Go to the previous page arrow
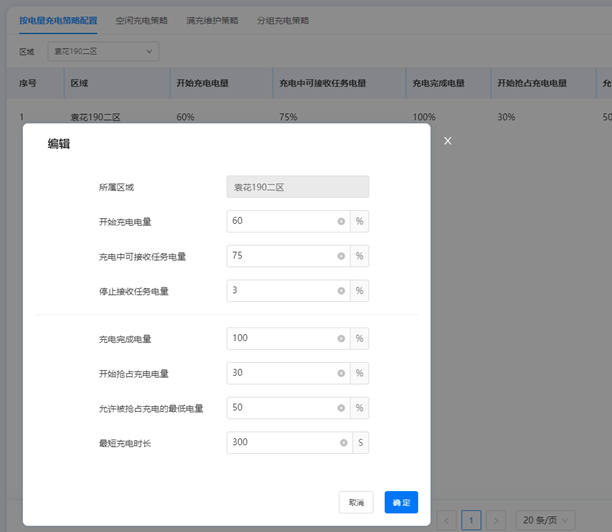Image resolution: width=612 pixels, height=532 pixels. pyautogui.click(x=446, y=520)
